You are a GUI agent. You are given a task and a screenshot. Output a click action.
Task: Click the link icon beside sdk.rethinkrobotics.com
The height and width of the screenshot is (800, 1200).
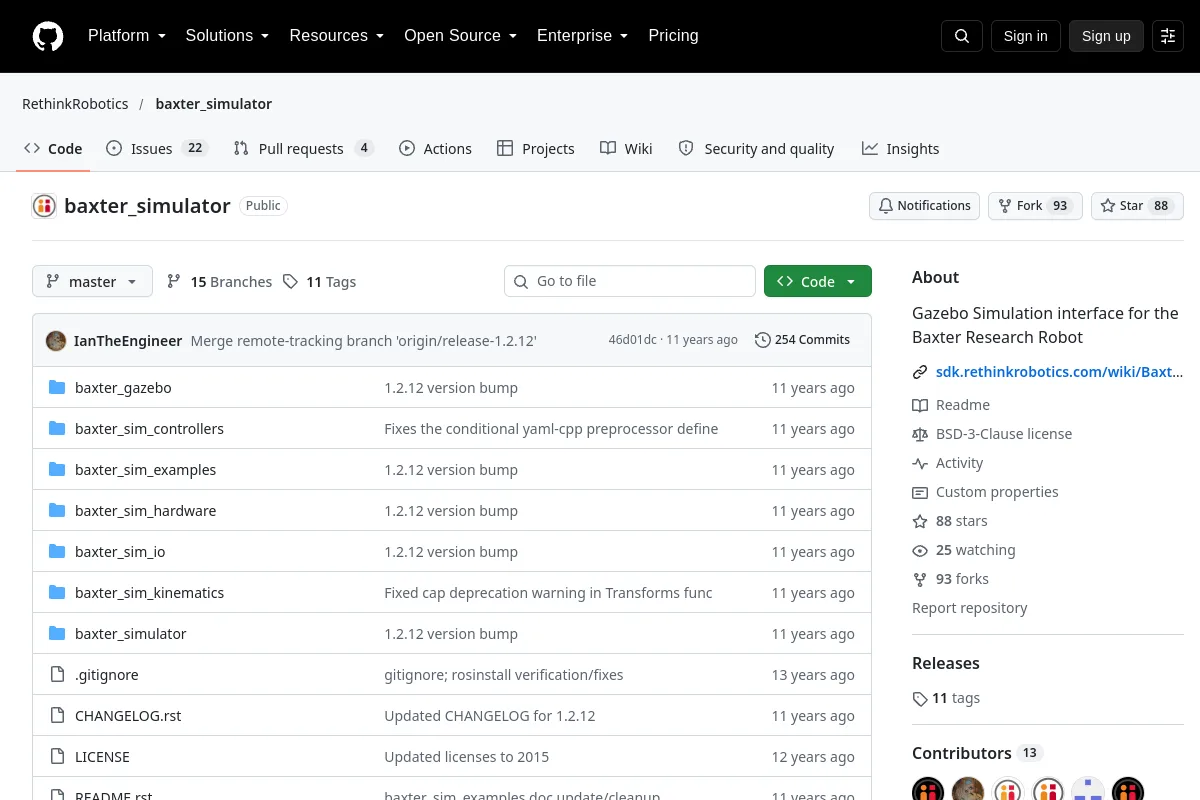click(x=920, y=372)
